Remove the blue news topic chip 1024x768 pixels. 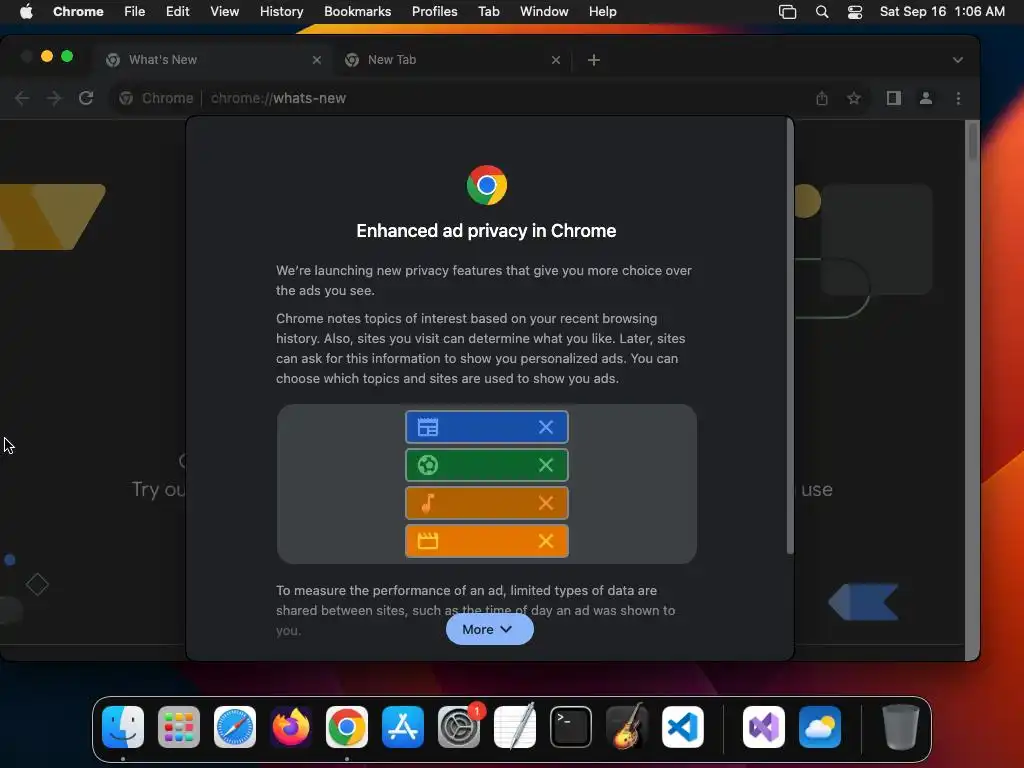[x=546, y=427]
